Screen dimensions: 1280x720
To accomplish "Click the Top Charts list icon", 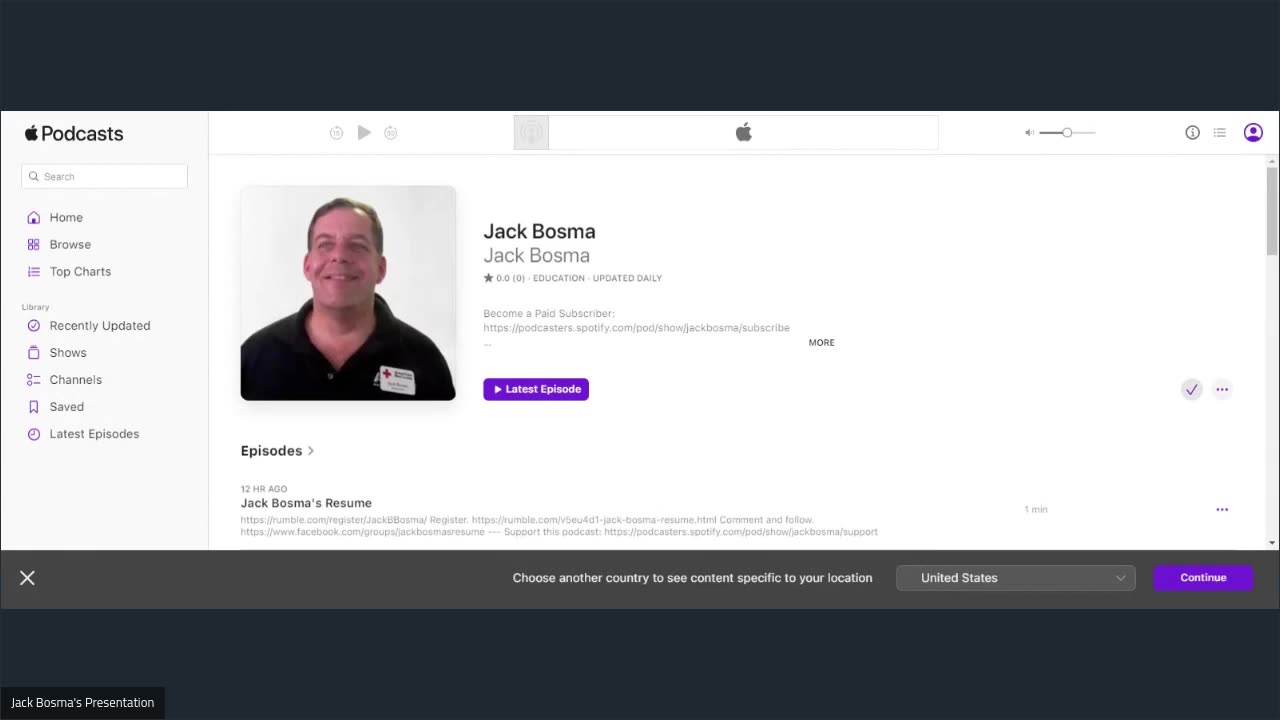I will 34,271.
